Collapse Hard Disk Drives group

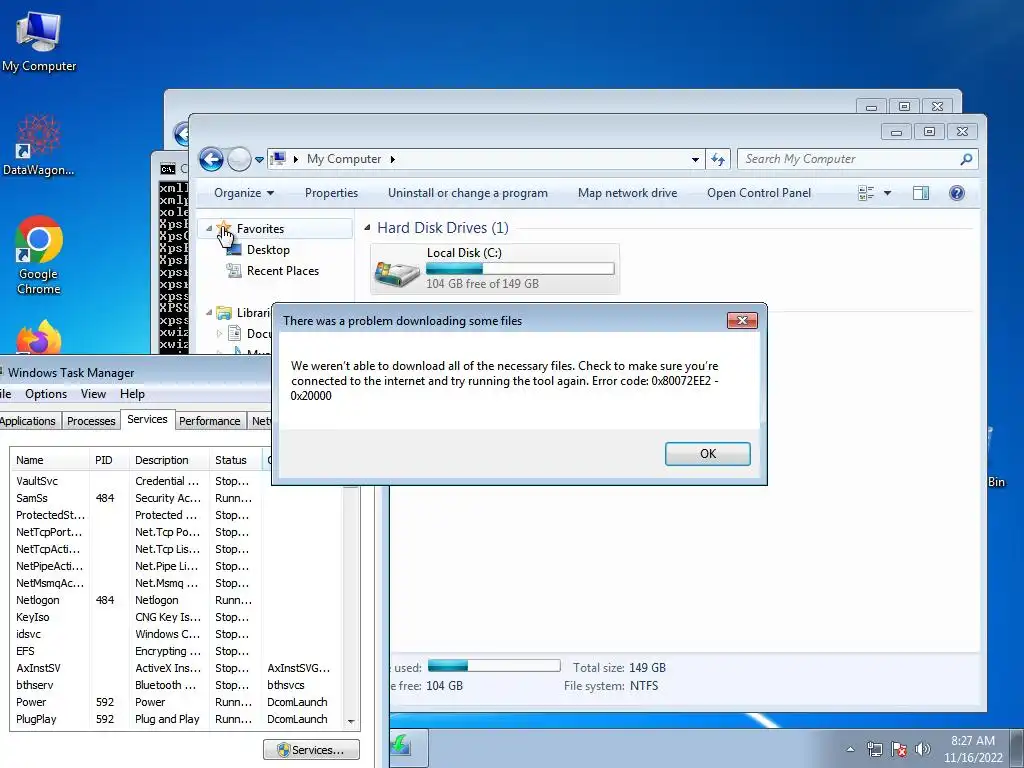click(367, 227)
